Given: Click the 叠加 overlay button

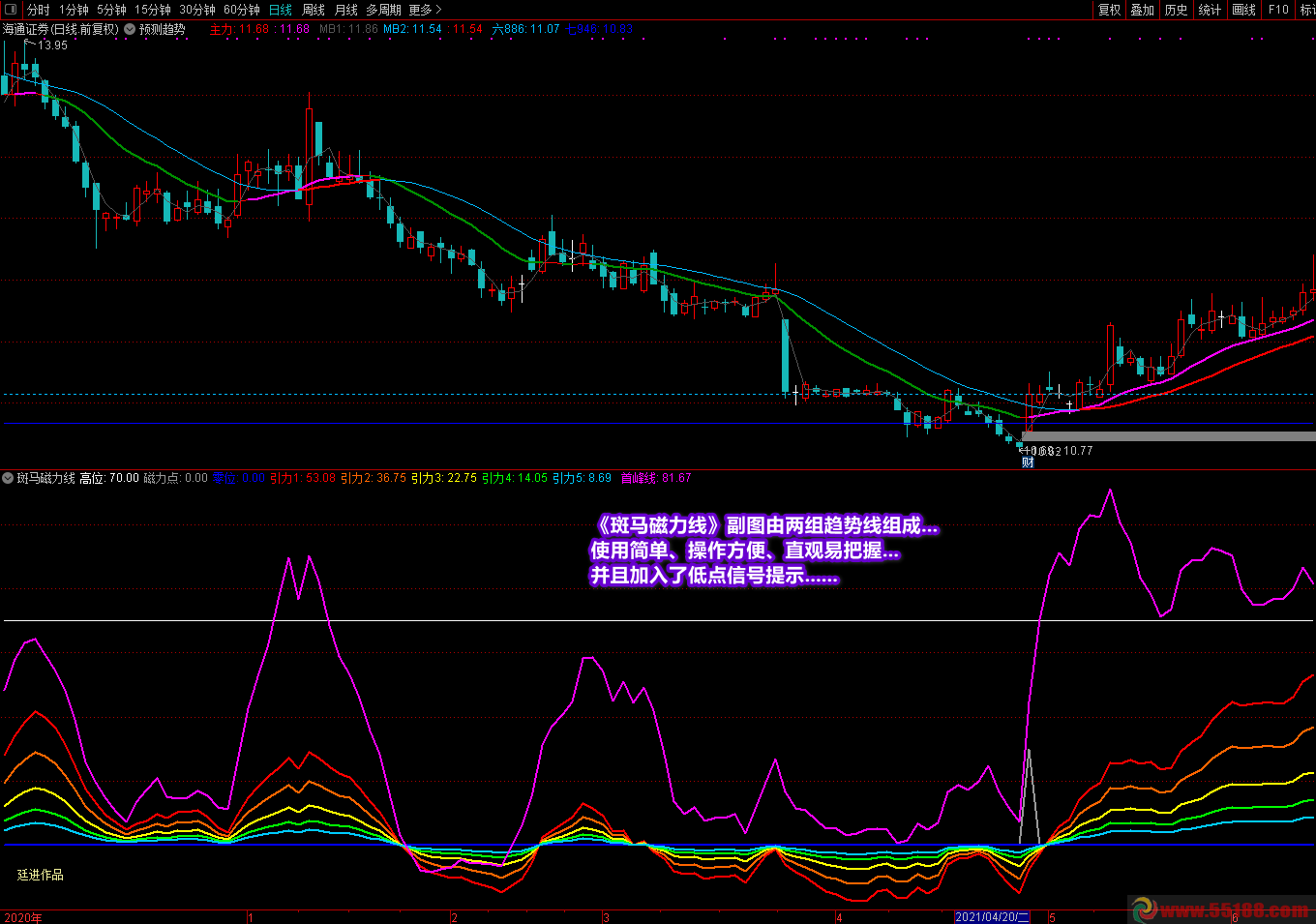Looking at the screenshot, I should coord(1143,10).
